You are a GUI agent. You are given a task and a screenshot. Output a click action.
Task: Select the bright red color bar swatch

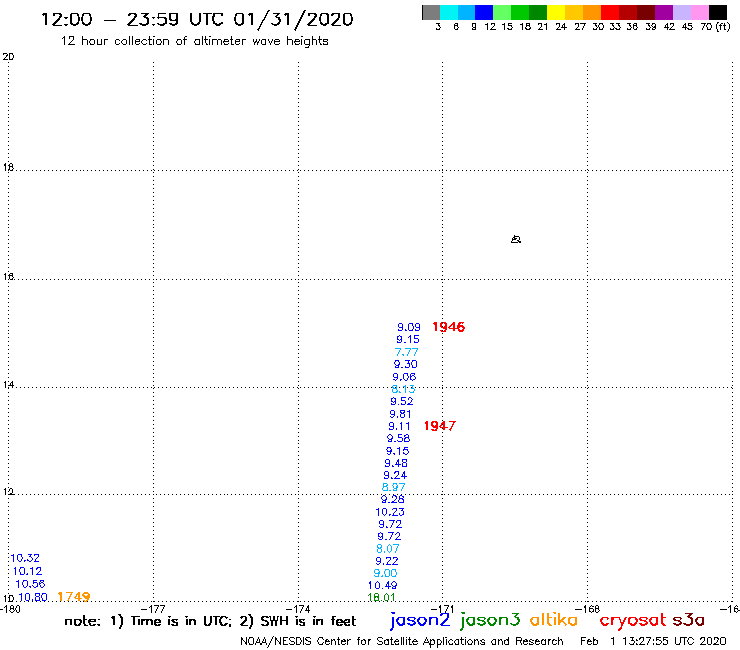coord(610,12)
